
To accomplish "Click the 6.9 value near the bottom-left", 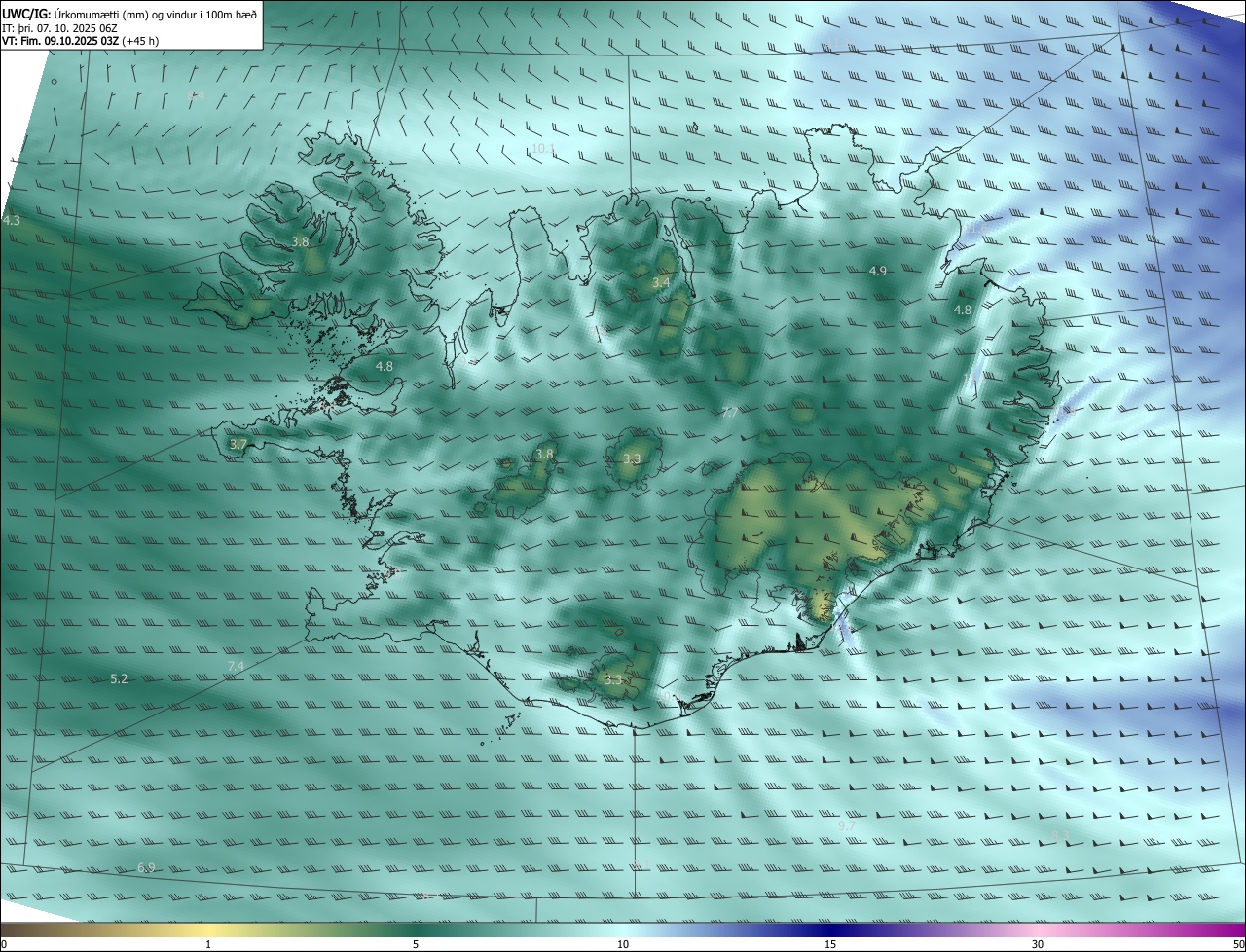I will [146, 867].
